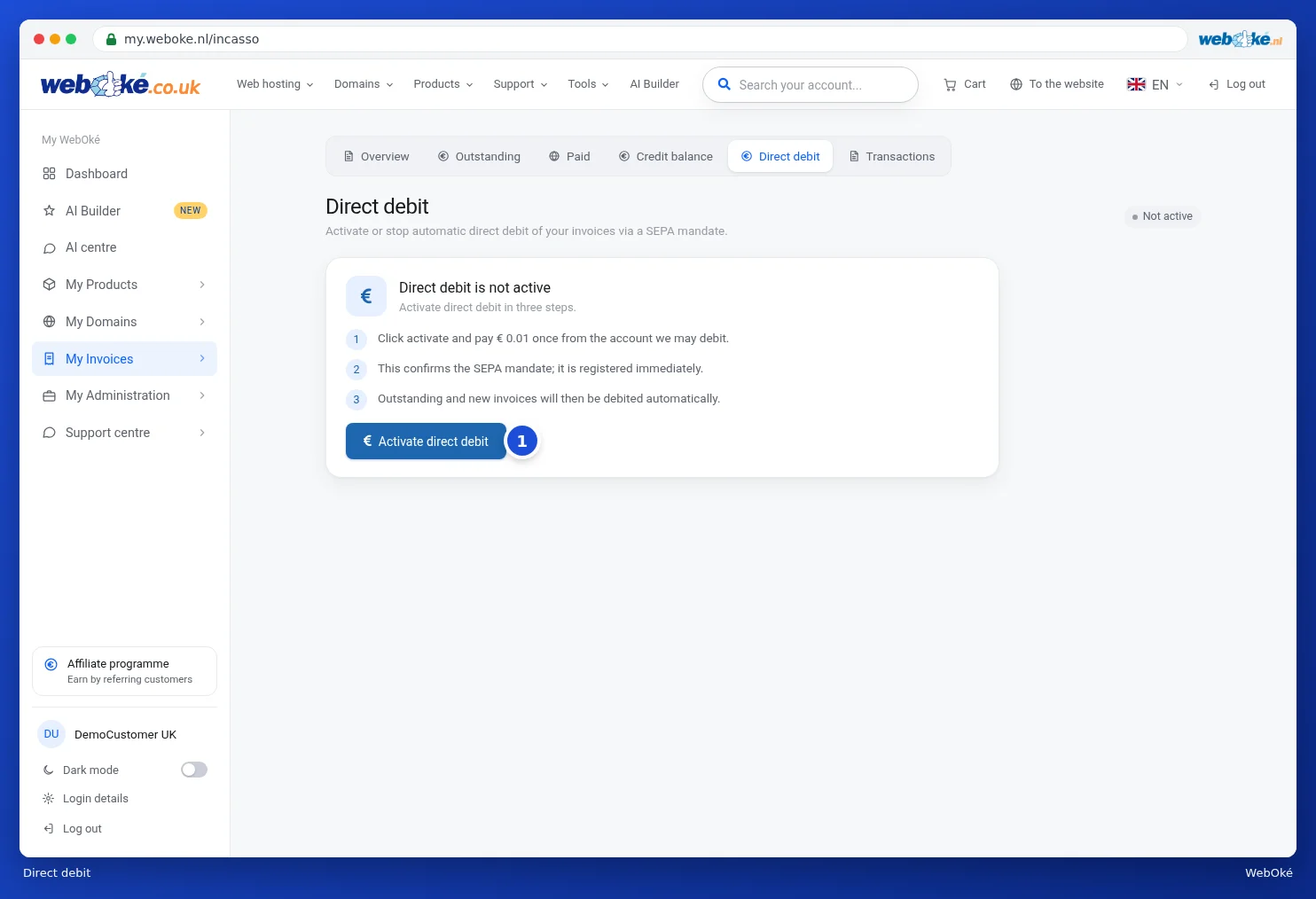Click the Login details gear icon
Image resolution: width=1316 pixels, height=899 pixels.
[49, 799]
